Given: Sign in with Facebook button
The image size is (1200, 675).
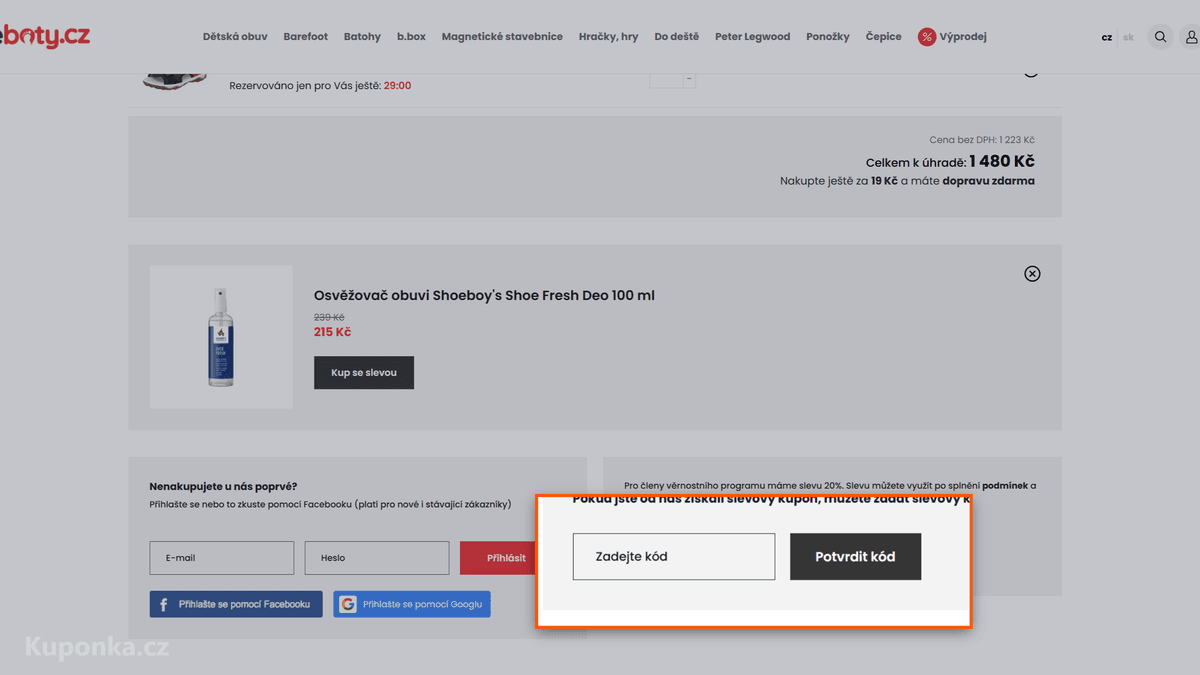Looking at the screenshot, I should point(236,604).
